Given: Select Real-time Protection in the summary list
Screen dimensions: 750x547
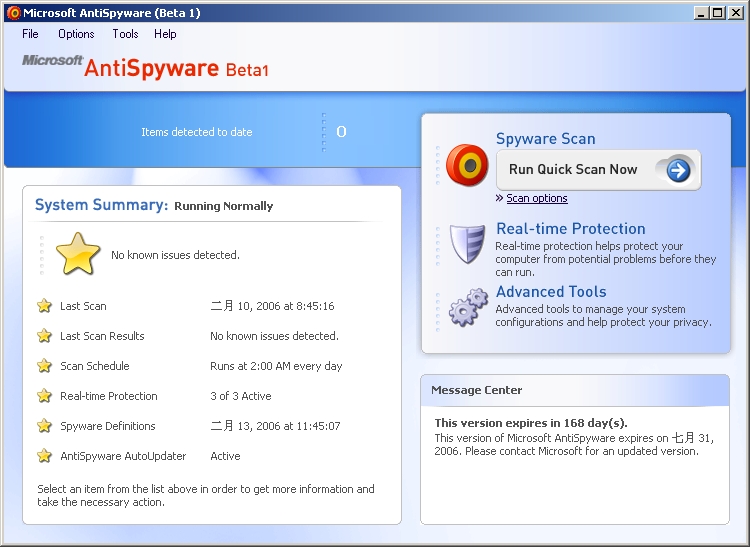Looking at the screenshot, I should [x=109, y=396].
